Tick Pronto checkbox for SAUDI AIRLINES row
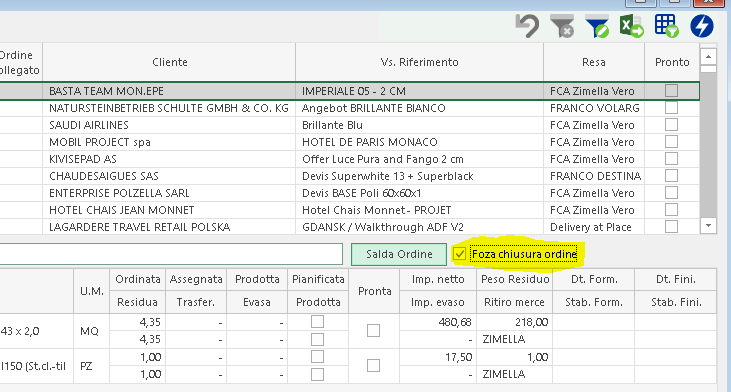Screen dimensions: 731x392 [671, 124]
